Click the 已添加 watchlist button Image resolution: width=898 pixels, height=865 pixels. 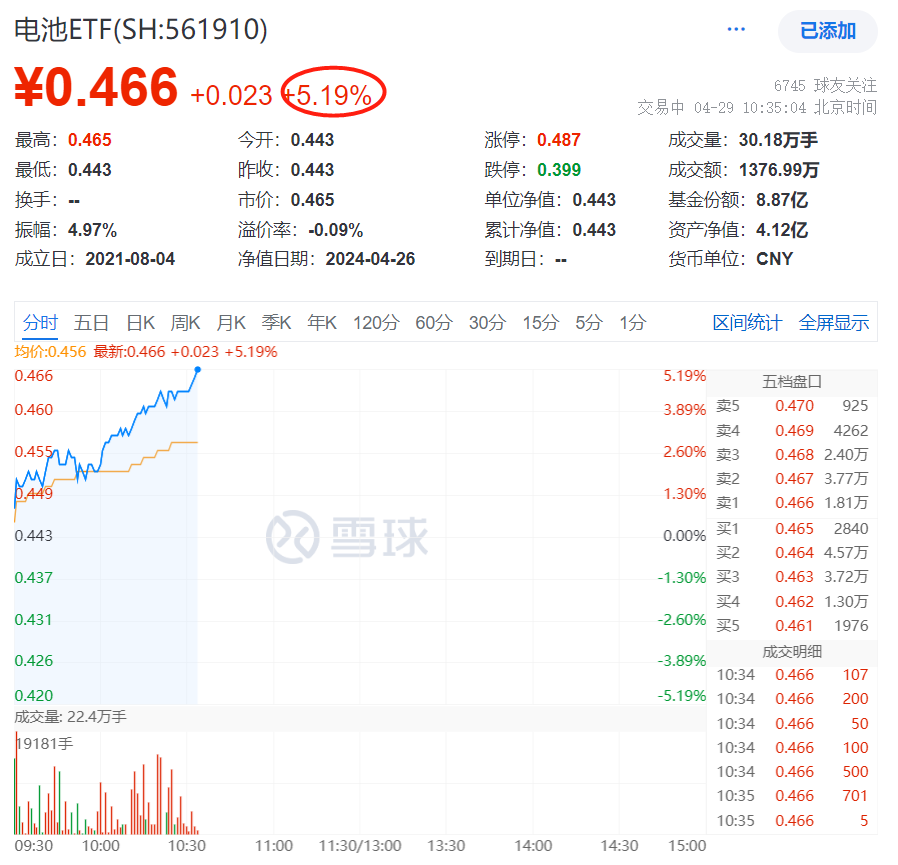[828, 32]
